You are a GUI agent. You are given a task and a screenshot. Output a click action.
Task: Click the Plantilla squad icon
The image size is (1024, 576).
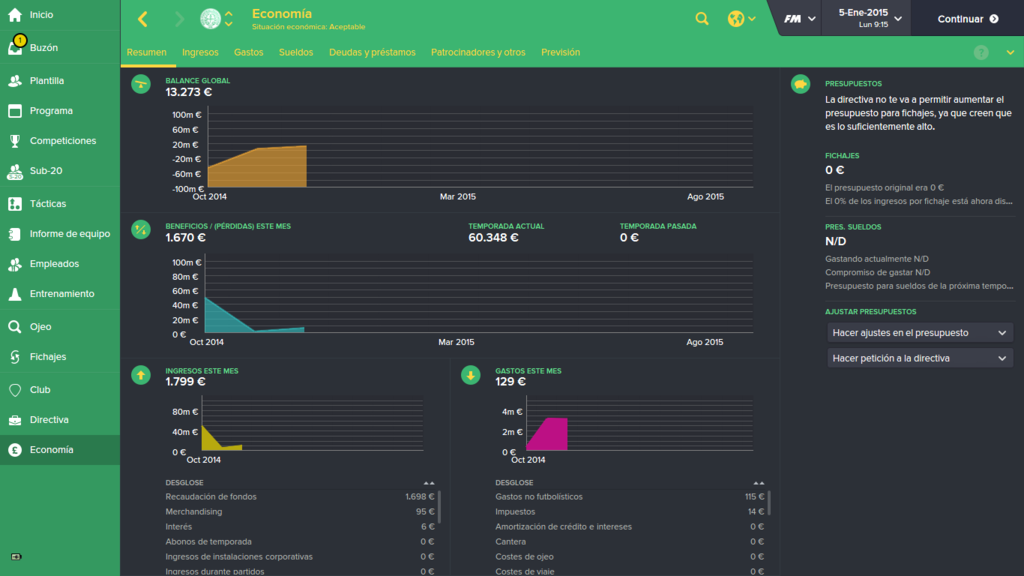pos(15,81)
